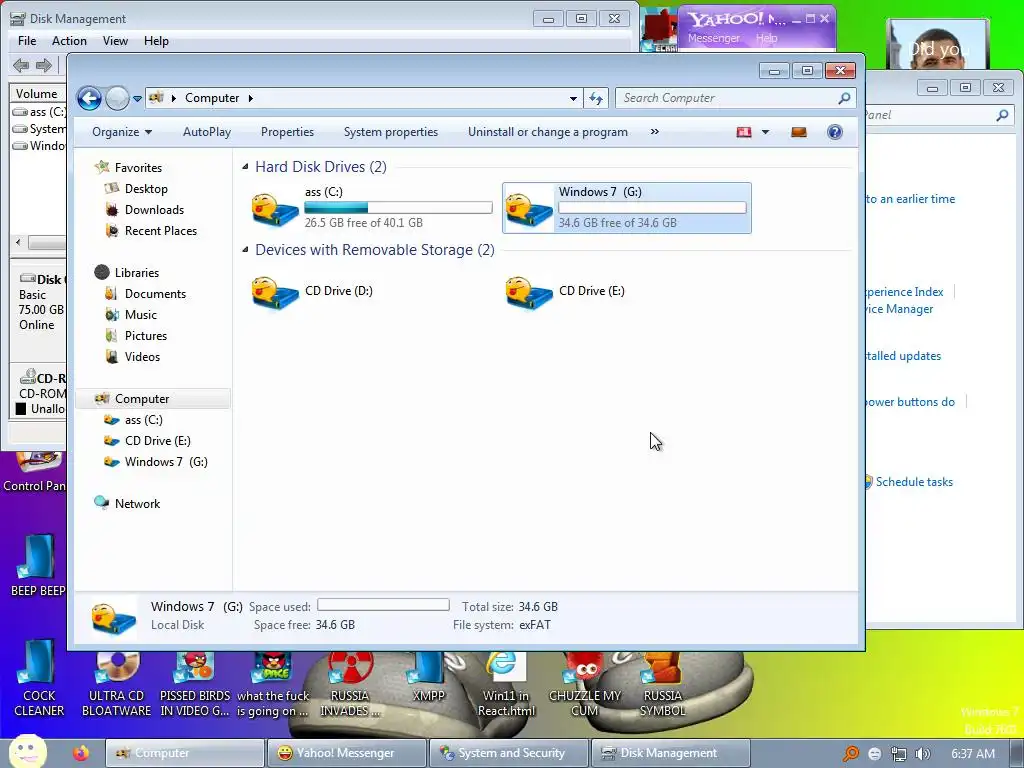Select the CD Drive (E:) icon
This screenshot has width=1024, height=768.
pos(528,293)
